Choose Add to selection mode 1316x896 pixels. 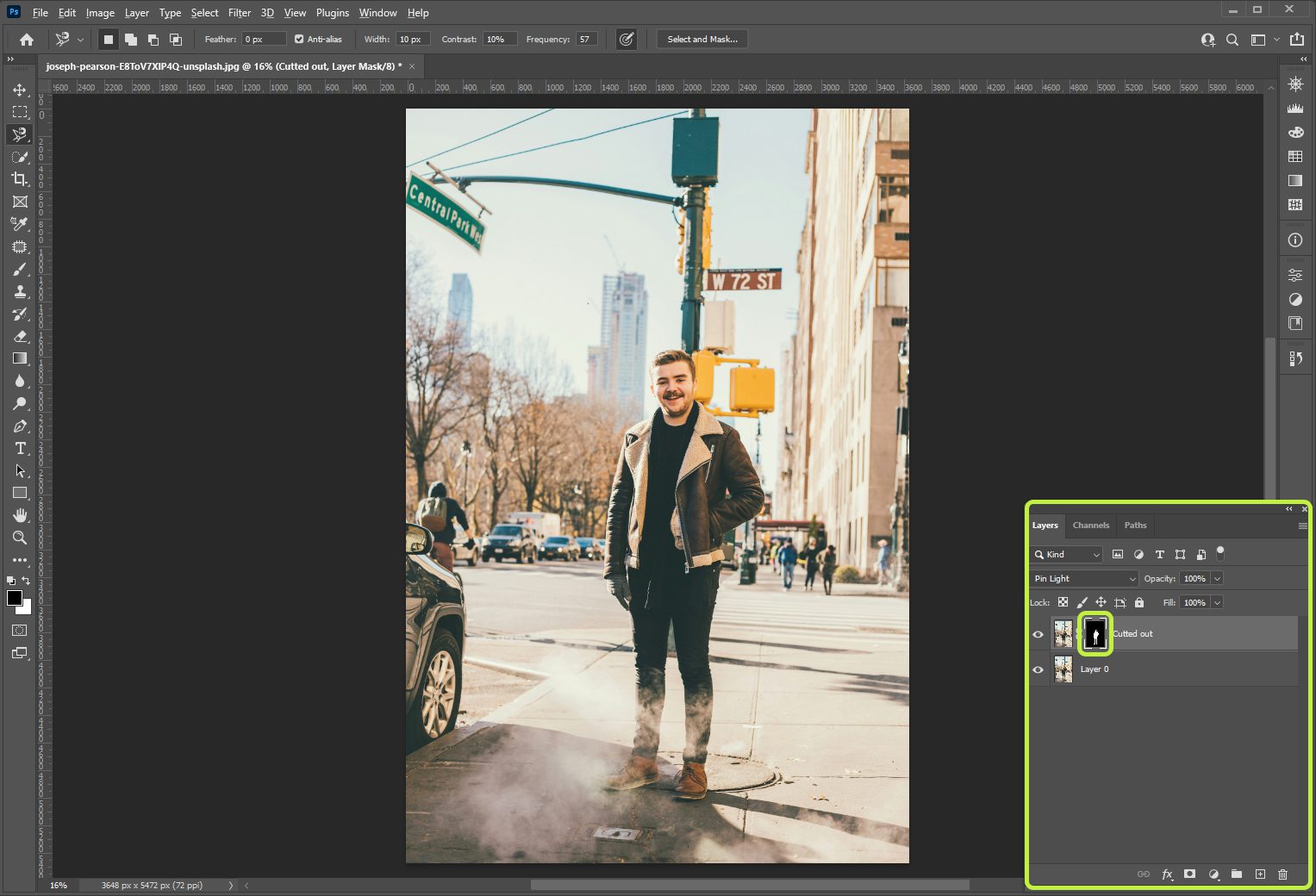(x=131, y=40)
